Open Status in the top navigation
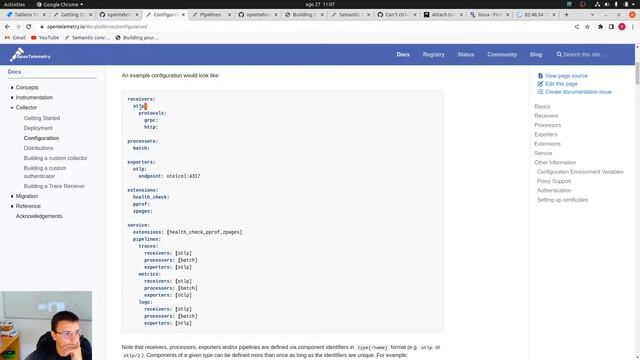 pyautogui.click(x=466, y=54)
